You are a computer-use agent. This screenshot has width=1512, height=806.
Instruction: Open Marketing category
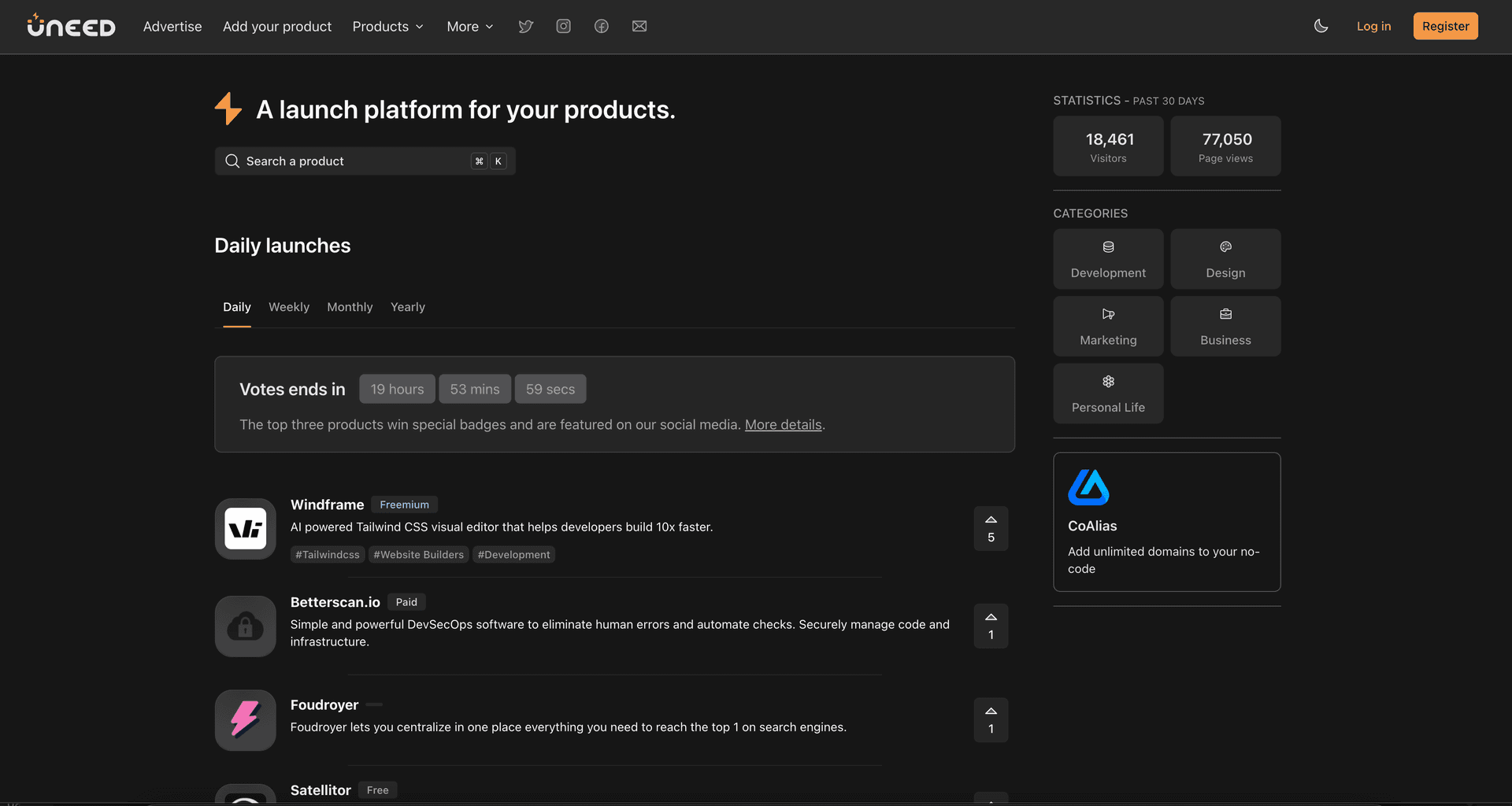1108,326
